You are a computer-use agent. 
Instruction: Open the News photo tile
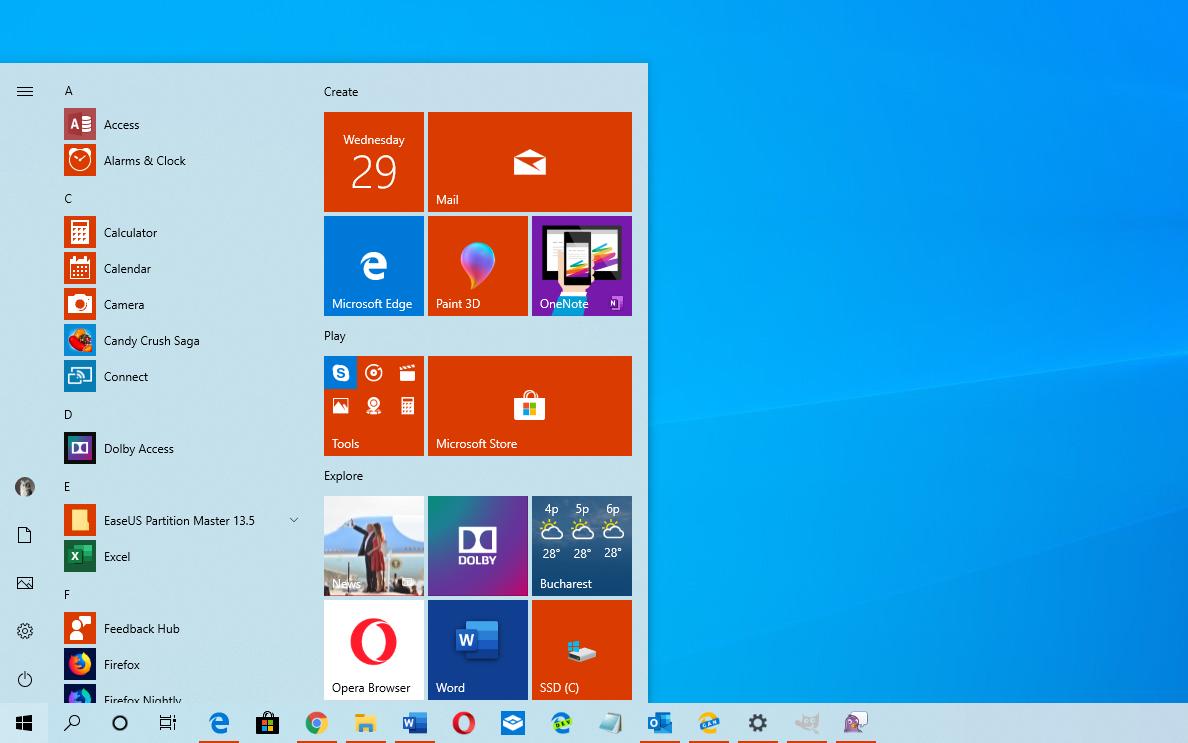(x=373, y=546)
